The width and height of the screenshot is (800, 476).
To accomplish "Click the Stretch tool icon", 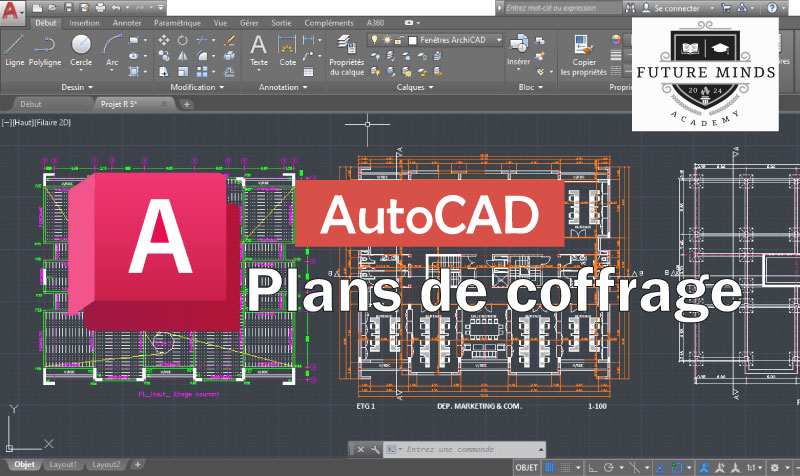I will 164,72.
